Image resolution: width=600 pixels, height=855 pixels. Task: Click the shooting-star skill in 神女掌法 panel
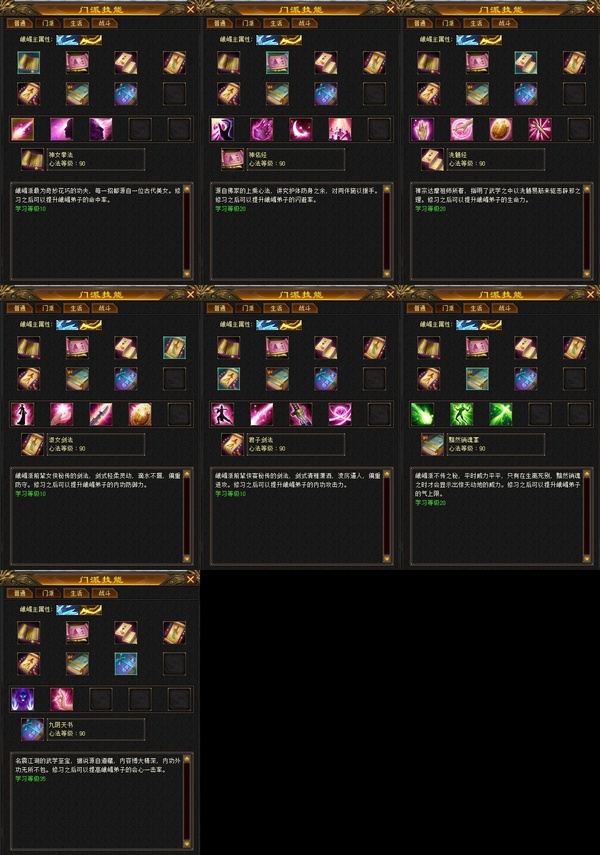pyautogui.click(x=22, y=129)
